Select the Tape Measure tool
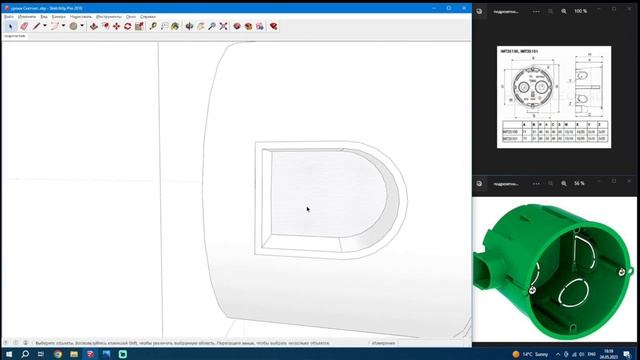This screenshot has height=360, width=640. (153, 27)
